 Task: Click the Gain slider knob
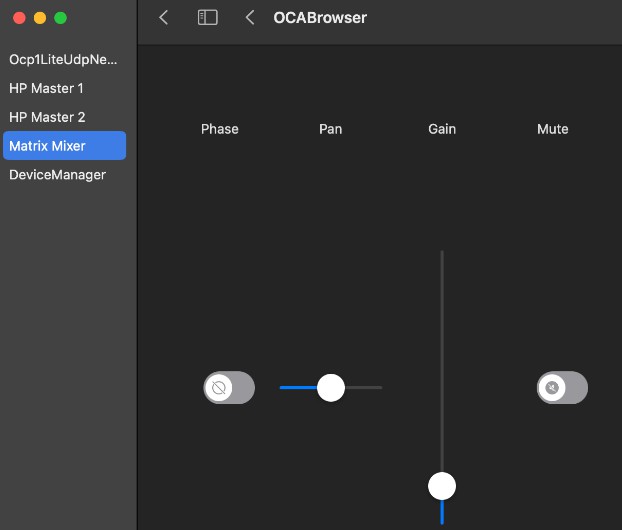click(442, 486)
